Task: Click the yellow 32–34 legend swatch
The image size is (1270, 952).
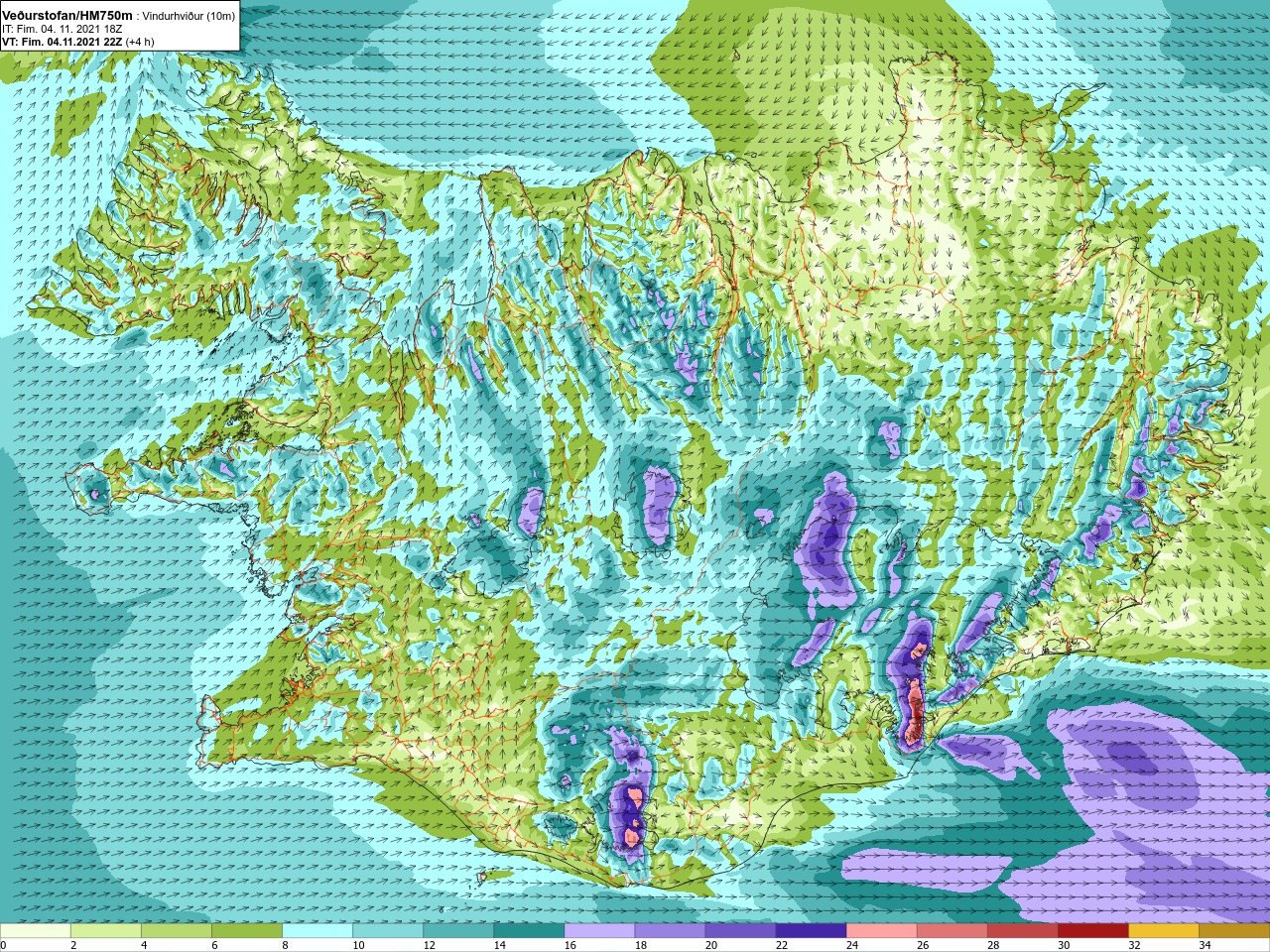Action: [1163, 931]
